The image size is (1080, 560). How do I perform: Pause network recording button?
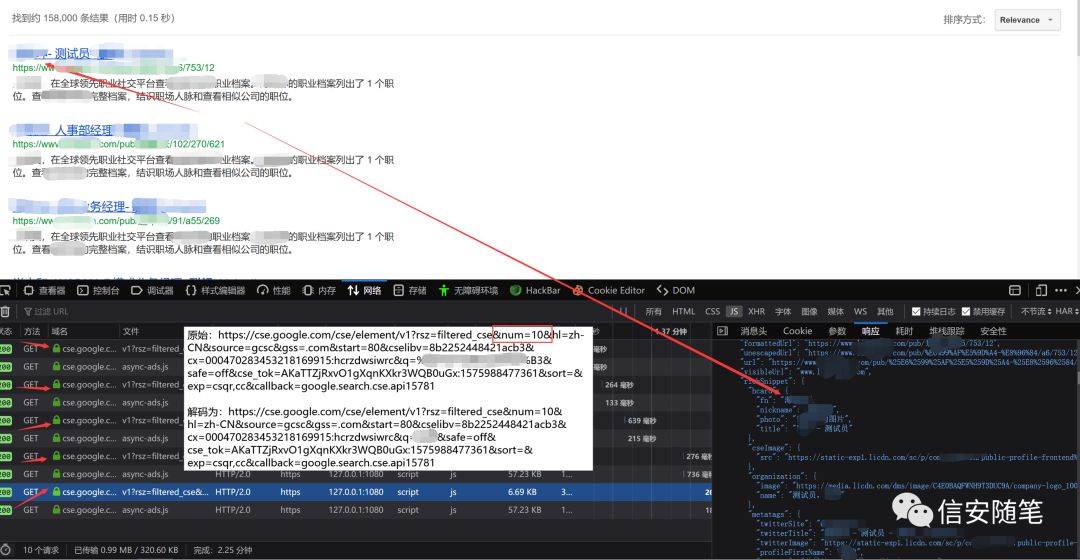623,311
